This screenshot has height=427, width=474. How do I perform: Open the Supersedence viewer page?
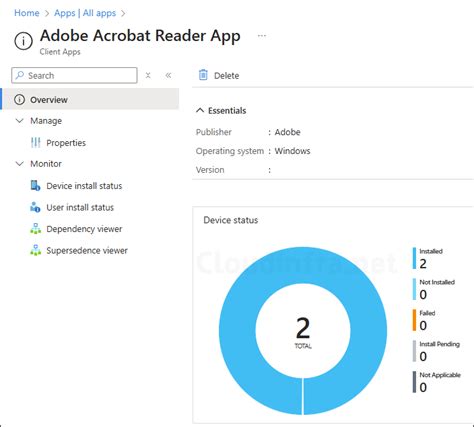tap(87, 250)
